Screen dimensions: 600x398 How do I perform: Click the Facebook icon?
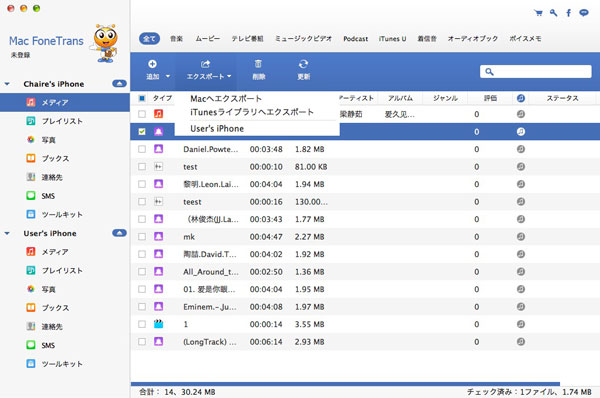pyautogui.click(x=569, y=13)
